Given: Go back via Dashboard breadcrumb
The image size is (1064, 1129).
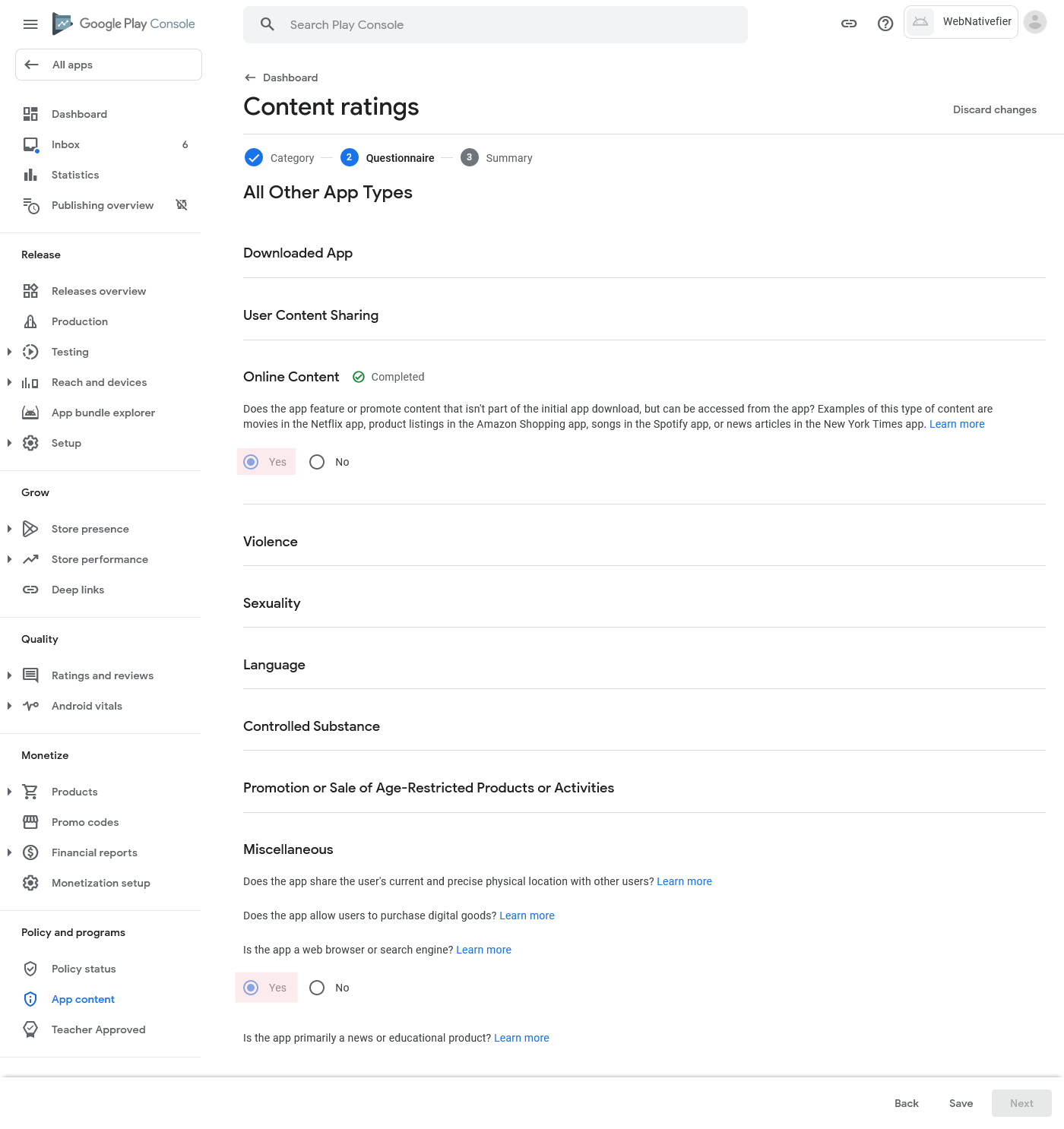Looking at the screenshot, I should pyautogui.click(x=281, y=77).
